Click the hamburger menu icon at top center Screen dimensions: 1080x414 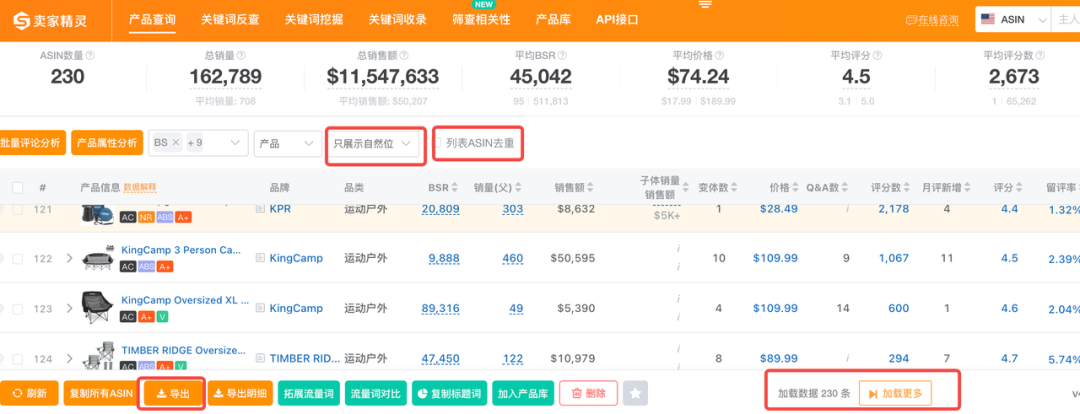pos(705,4)
